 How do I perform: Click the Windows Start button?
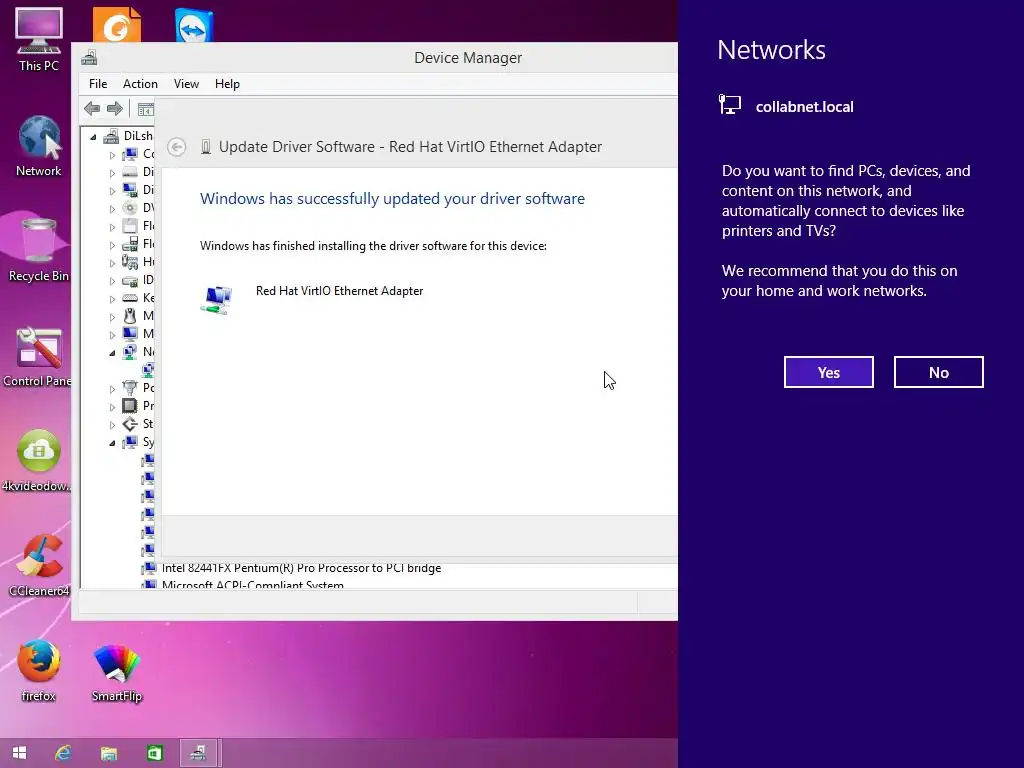point(20,753)
